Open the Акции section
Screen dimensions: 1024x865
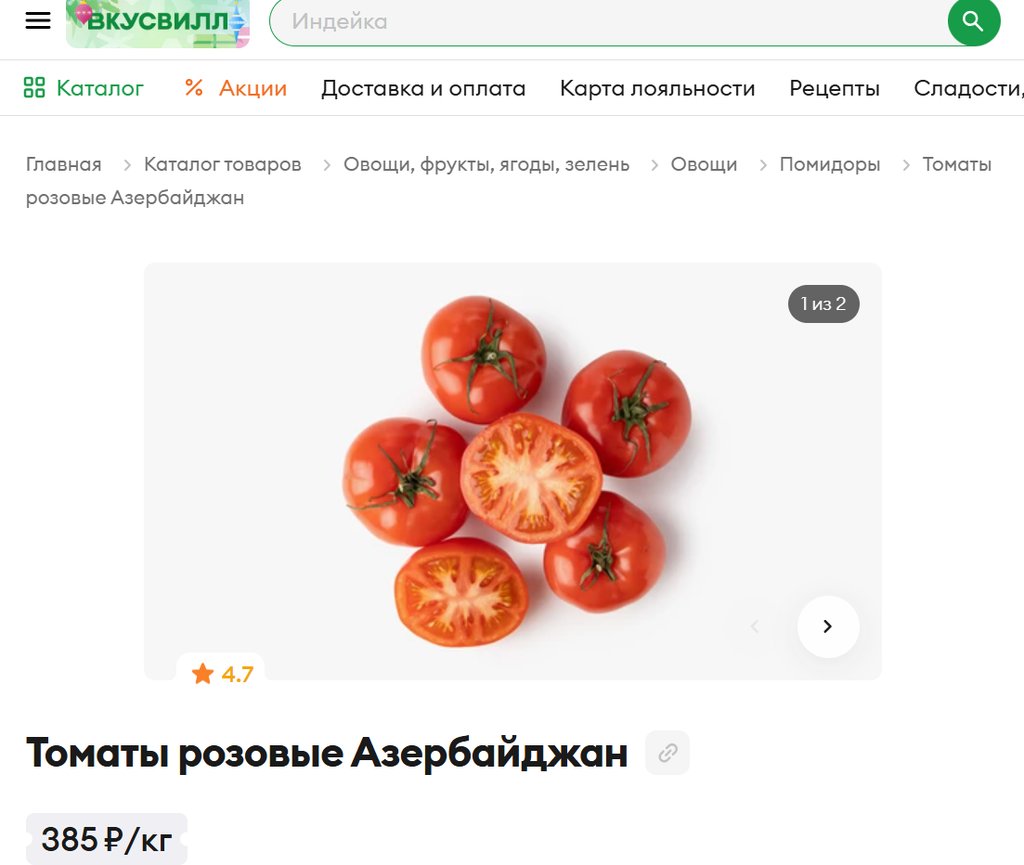tap(236, 87)
